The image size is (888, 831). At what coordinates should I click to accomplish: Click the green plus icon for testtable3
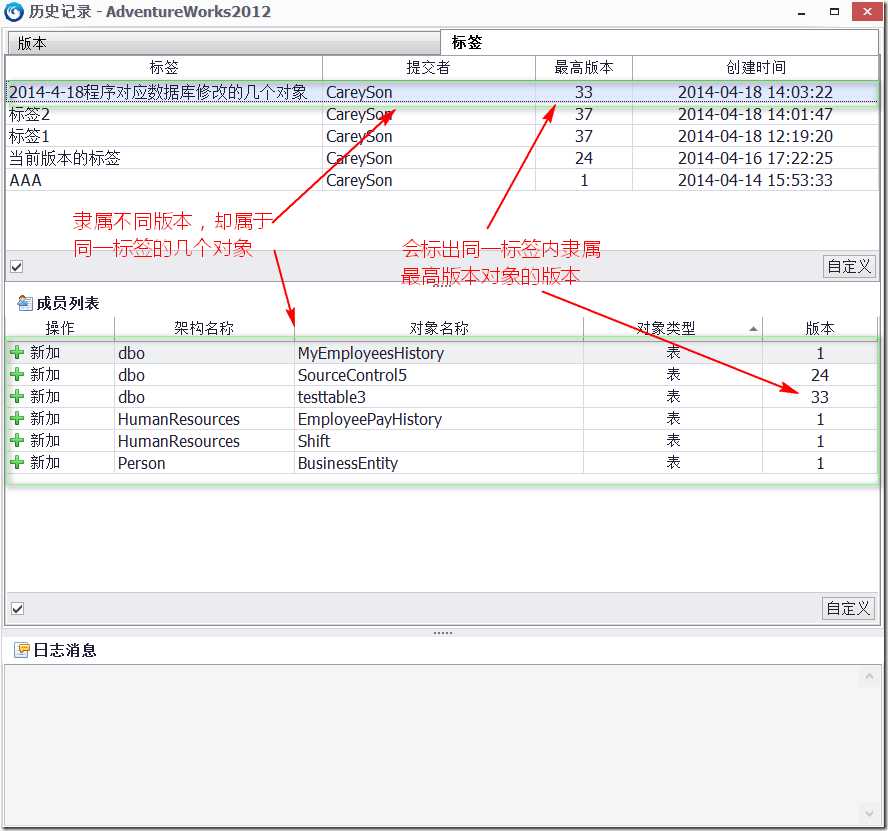coord(17,397)
